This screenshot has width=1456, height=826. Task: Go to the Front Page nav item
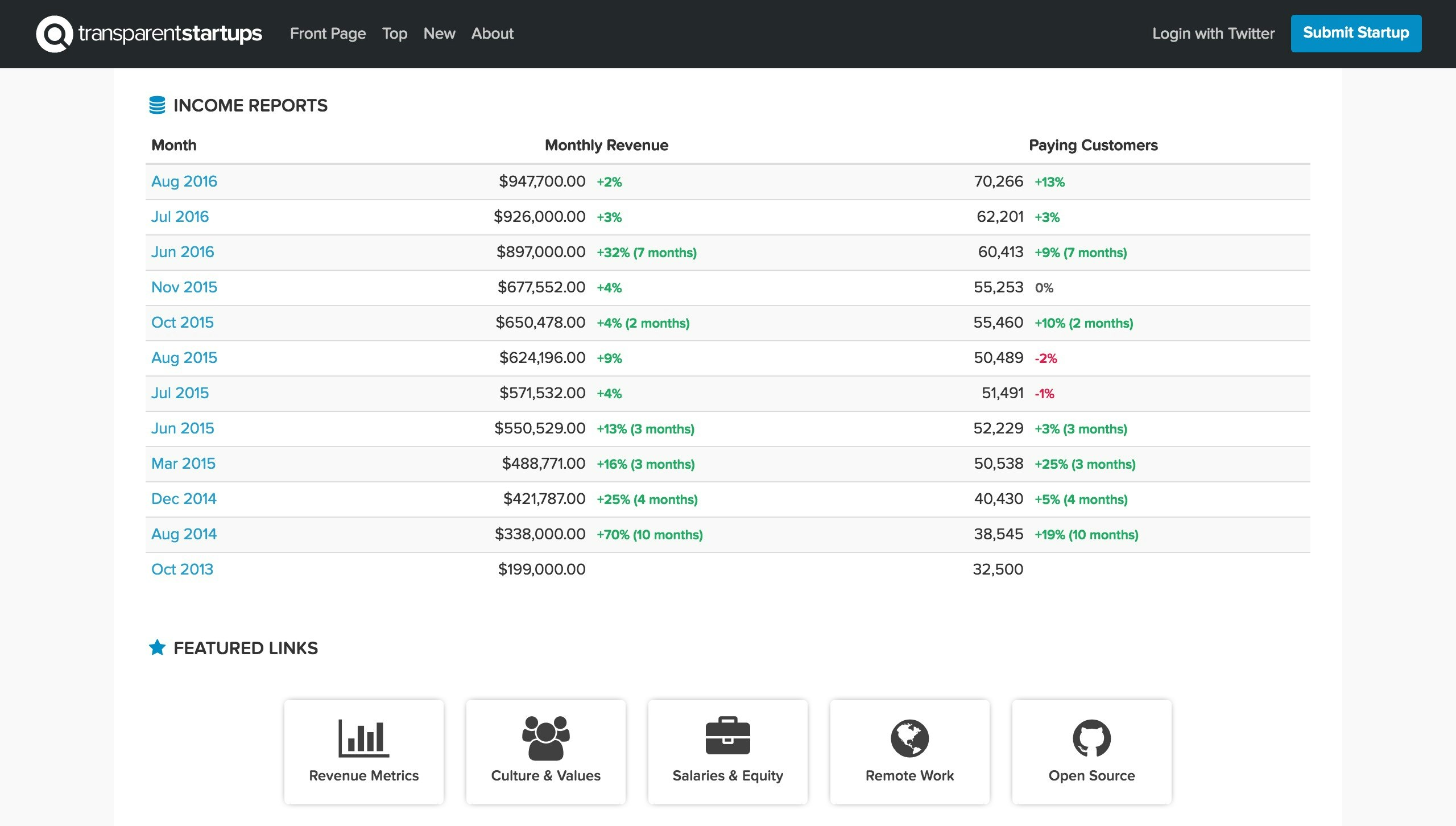point(328,34)
